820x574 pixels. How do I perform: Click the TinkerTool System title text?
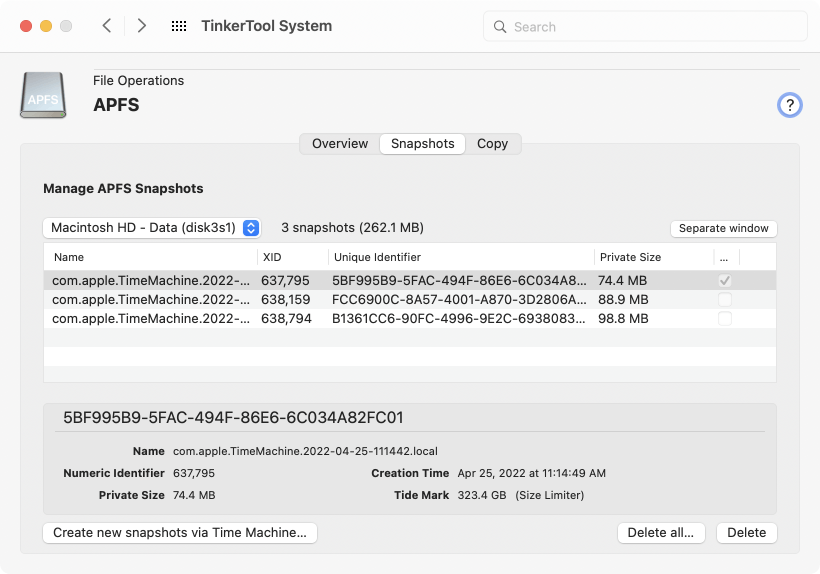[x=267, y=26]
